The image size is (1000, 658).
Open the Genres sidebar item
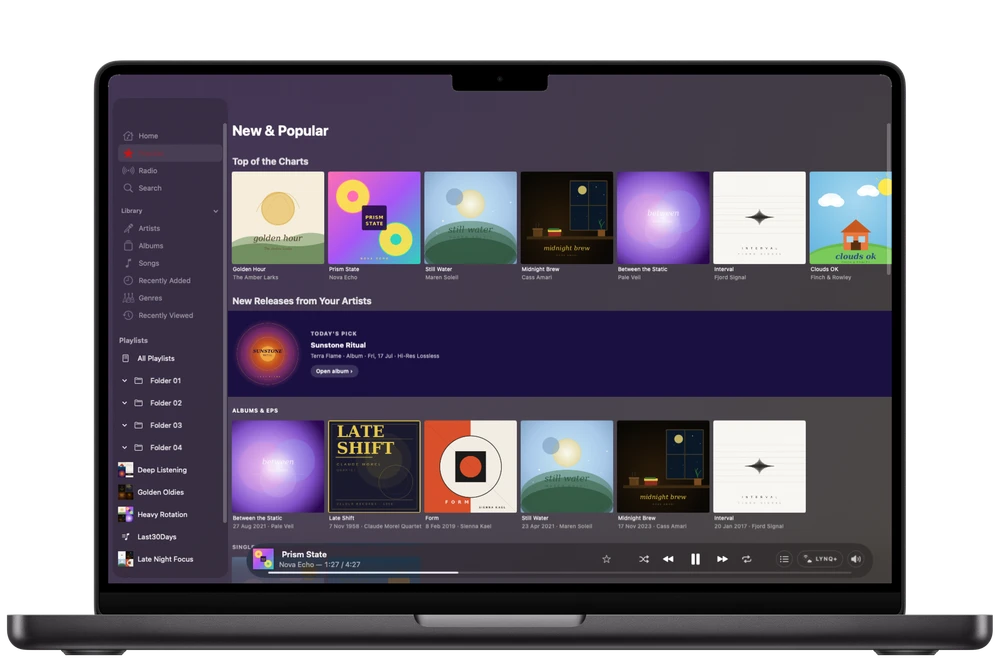tap(170, 298)
